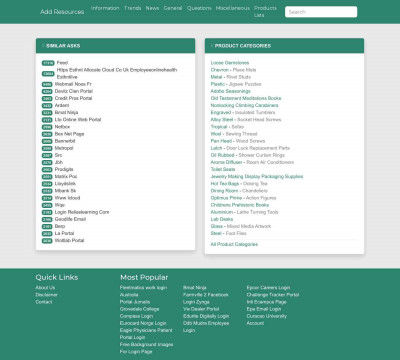400x360 pixels.
Task: Open the Chevron Place Mats category
Action: click(x=233, y=70)
